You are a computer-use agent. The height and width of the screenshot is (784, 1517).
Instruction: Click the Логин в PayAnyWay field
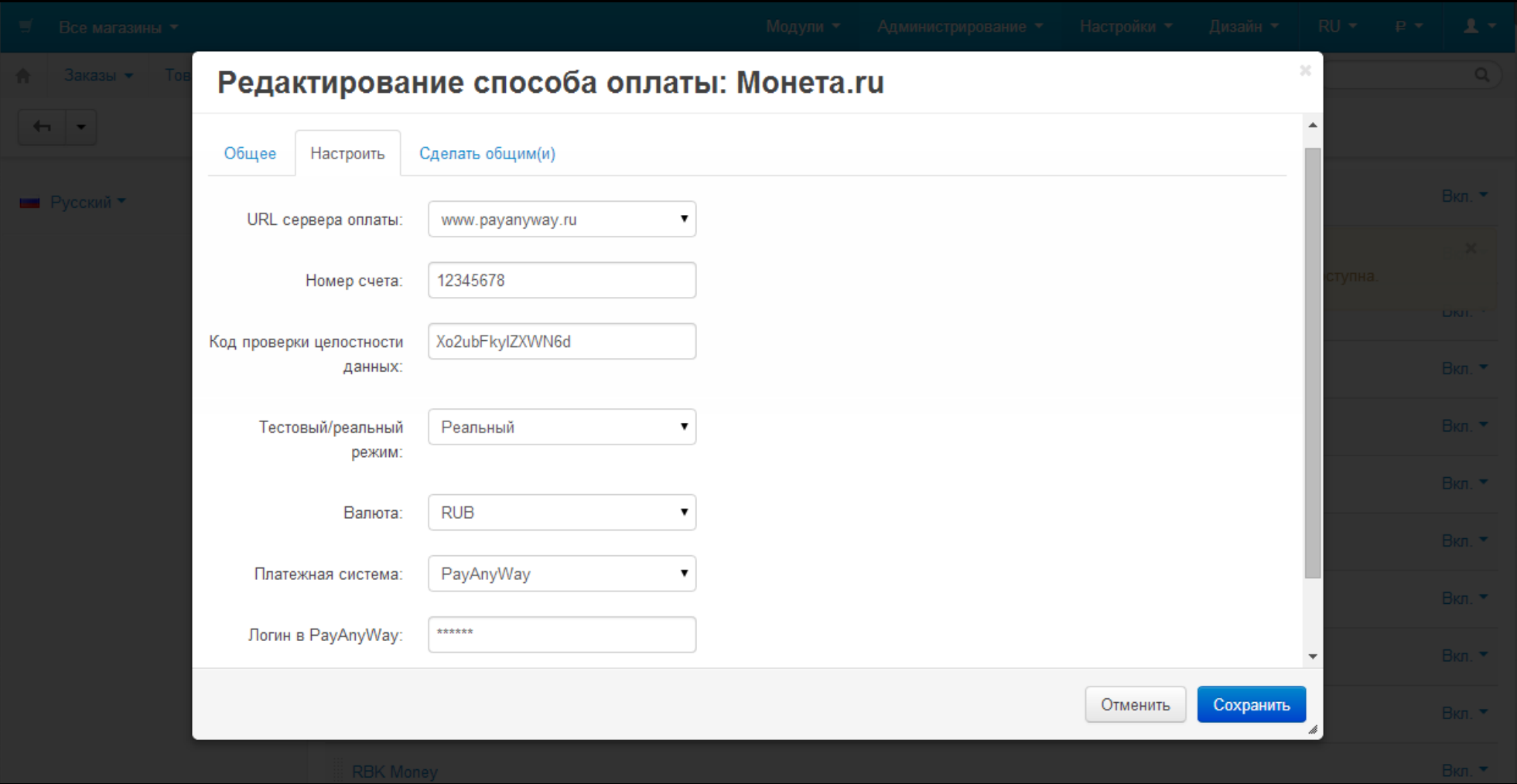click(x=562, y=635)
